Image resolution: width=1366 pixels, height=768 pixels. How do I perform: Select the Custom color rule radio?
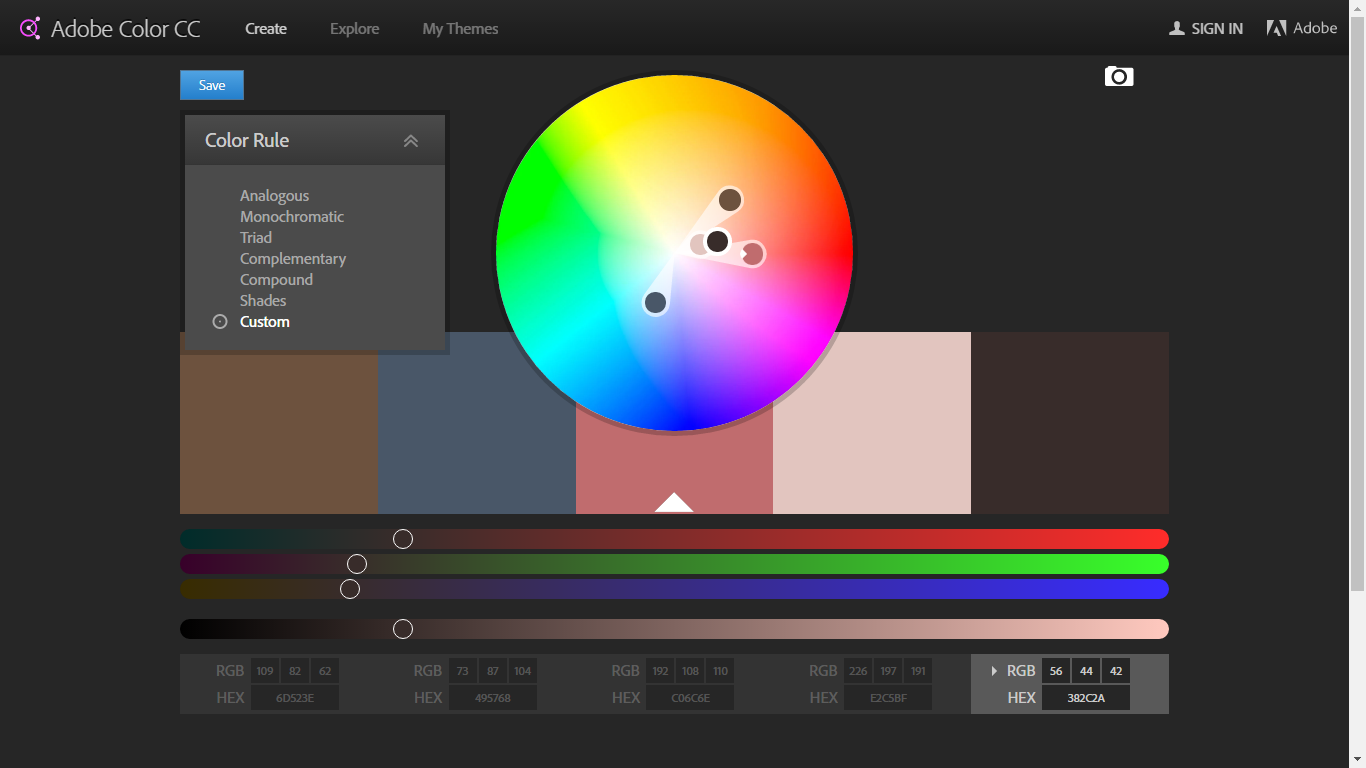(220, 322)
